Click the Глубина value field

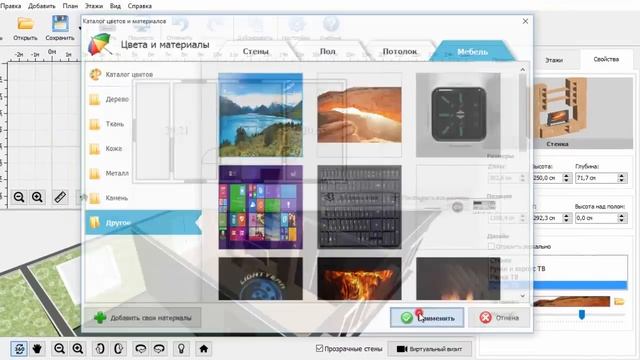pyautogui.click(x=596, y=178)
